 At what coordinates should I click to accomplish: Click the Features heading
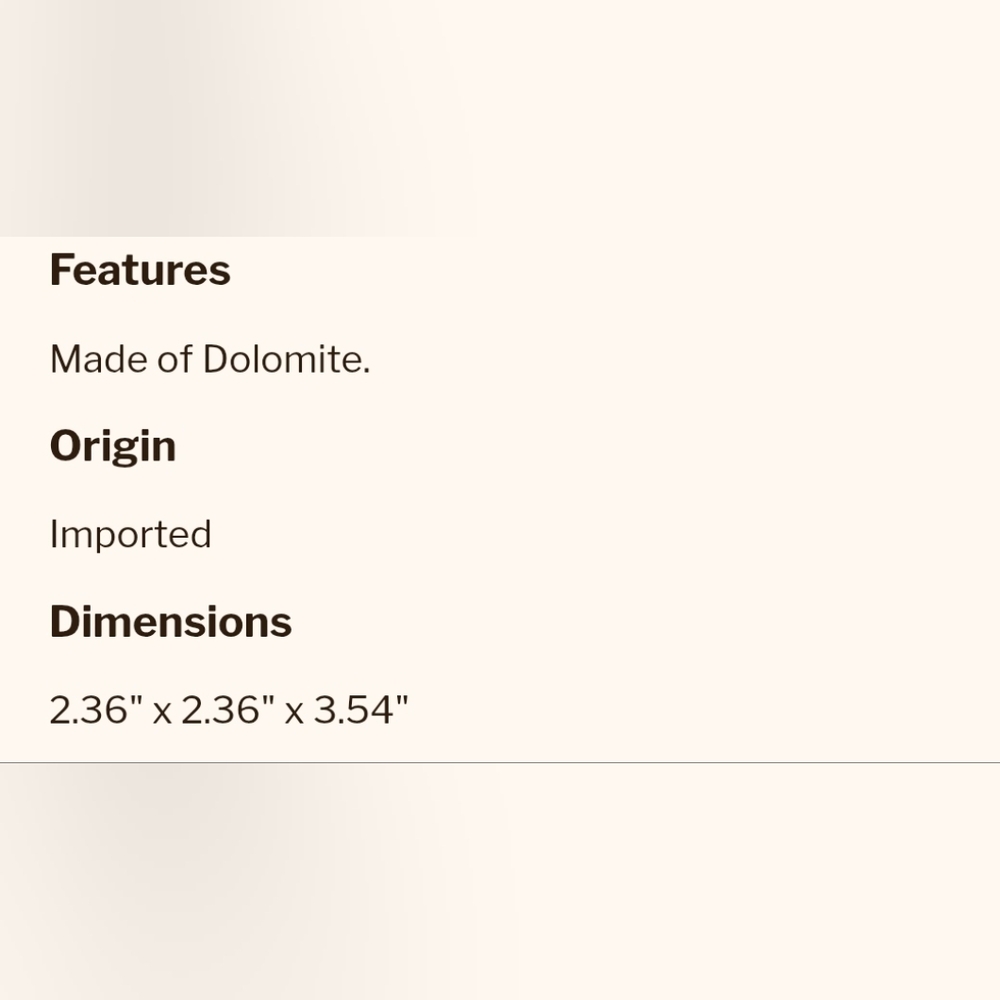pyautogui.click(x=140, y=270)
